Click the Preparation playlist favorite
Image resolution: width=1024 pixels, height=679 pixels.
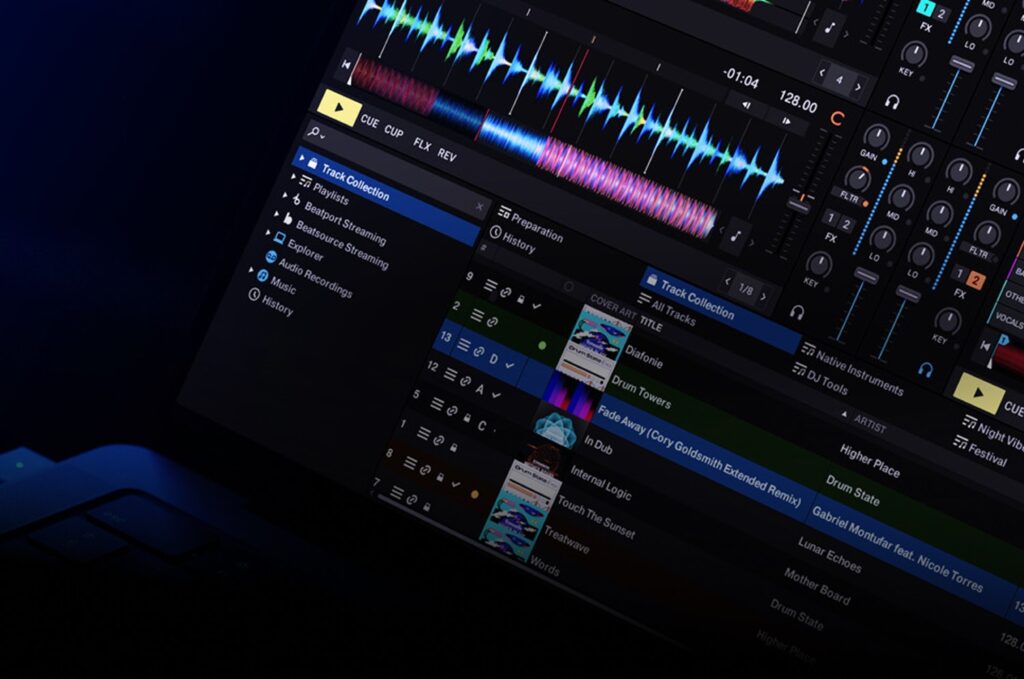point(536,228)
